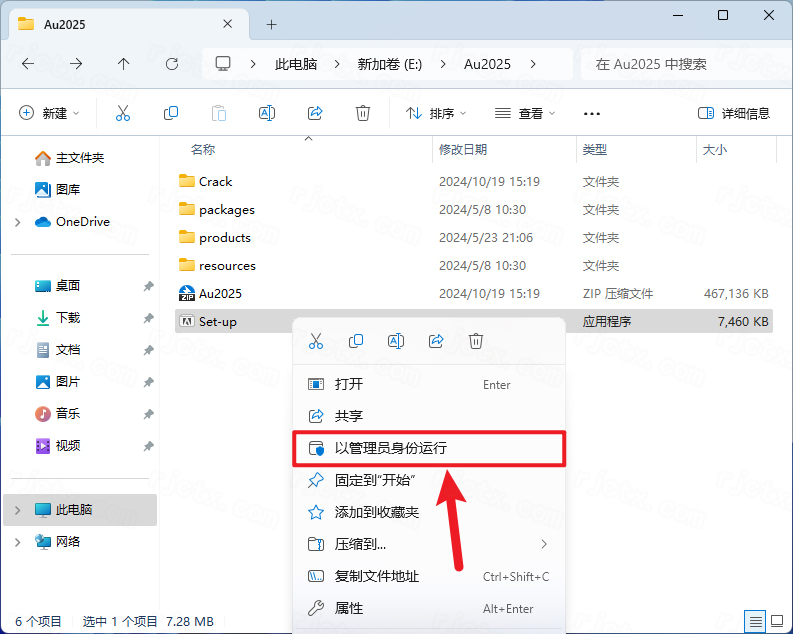This screenshot has height=634, width=793.
Task: Open the sort dropdown menu
Action: 436,113
